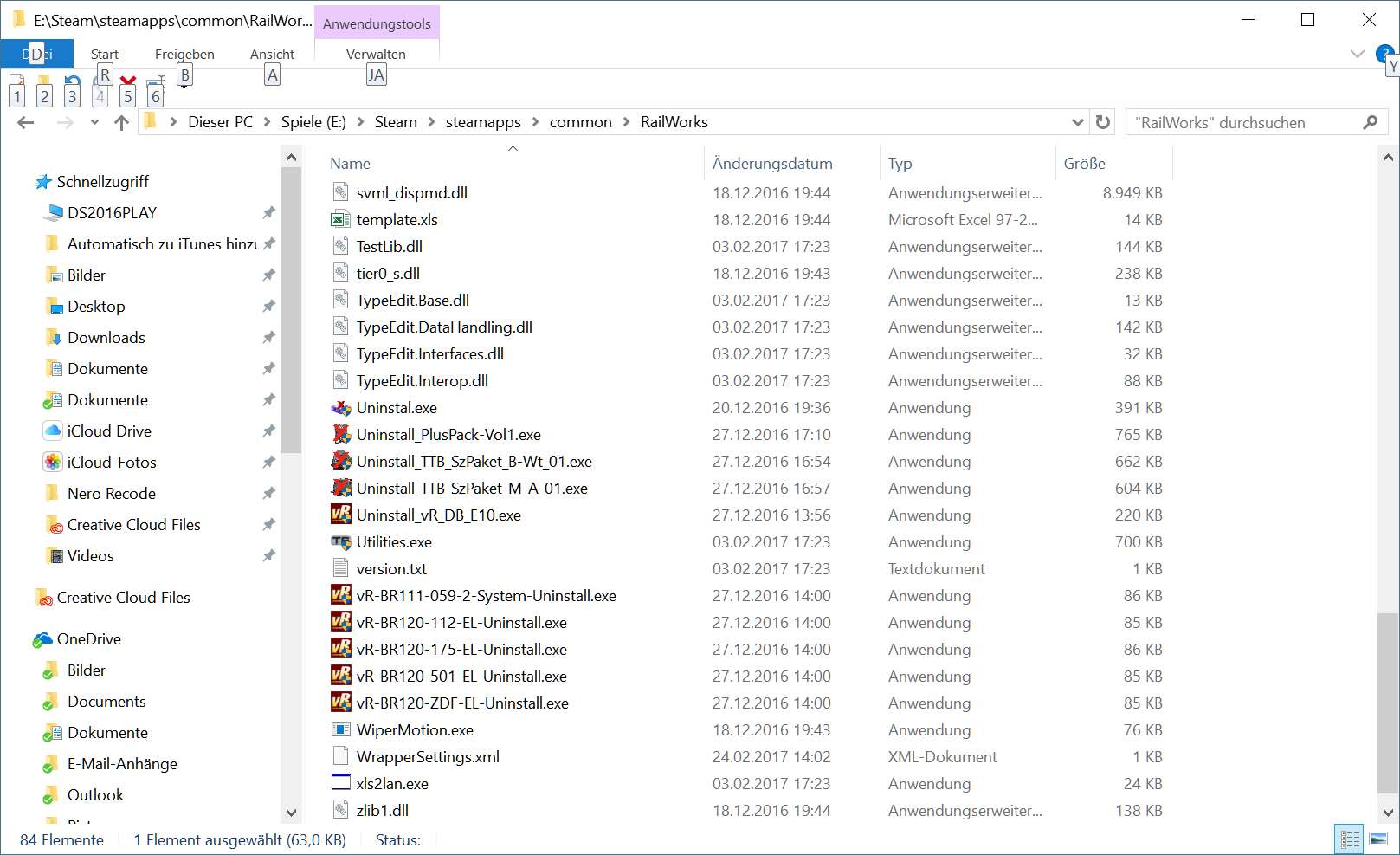Refresh the RailWorks folder view
1400x855 pixels.
1102,122
